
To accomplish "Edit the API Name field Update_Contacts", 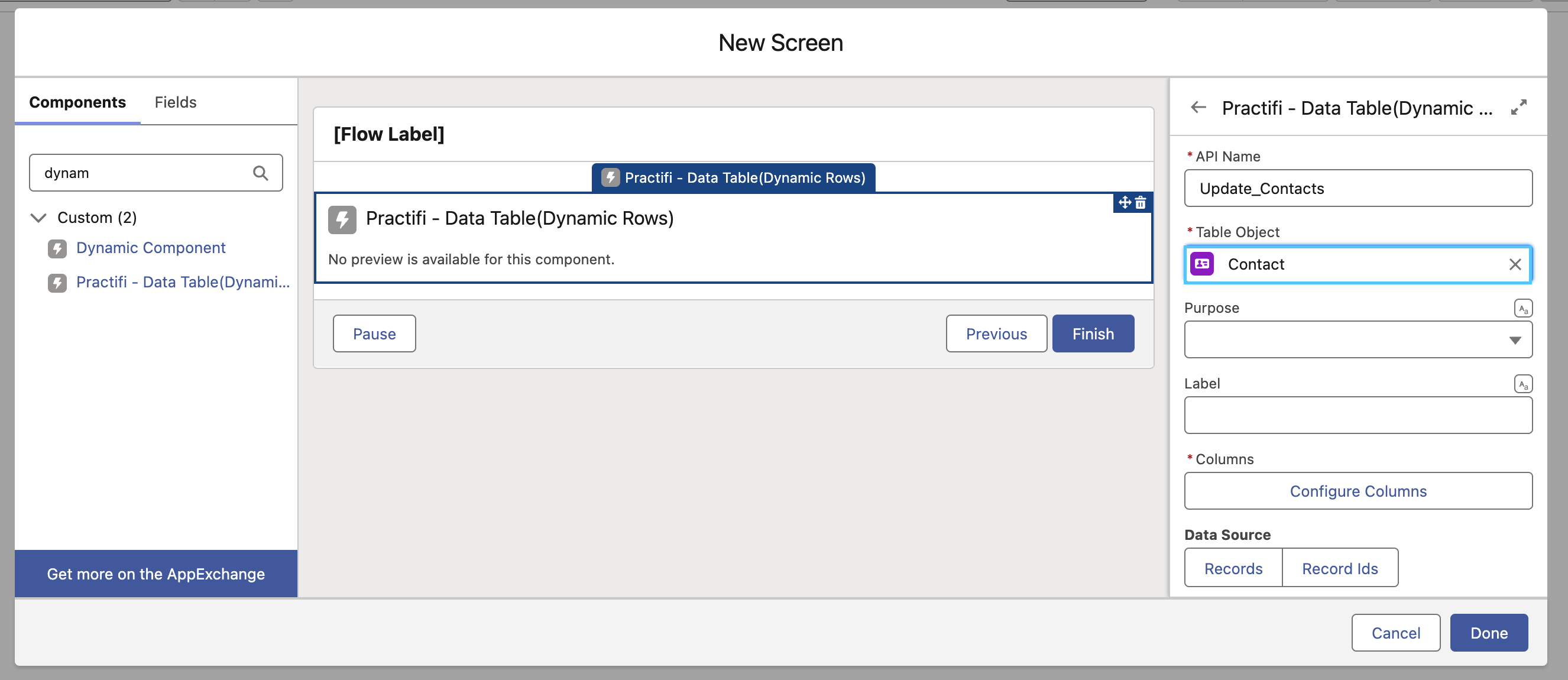I will pyautogui.click(x=1358, y=188).
